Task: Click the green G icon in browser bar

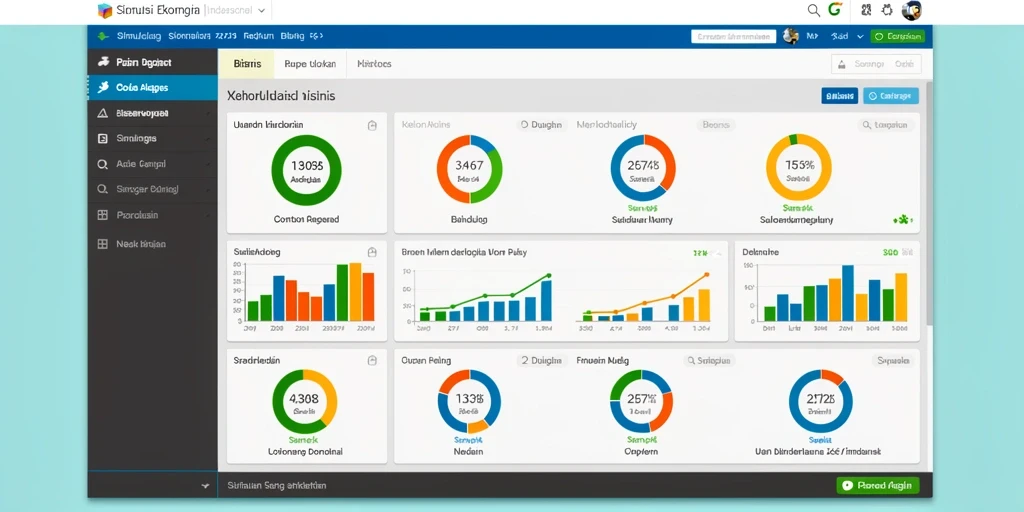Action: tap(834, 10)
